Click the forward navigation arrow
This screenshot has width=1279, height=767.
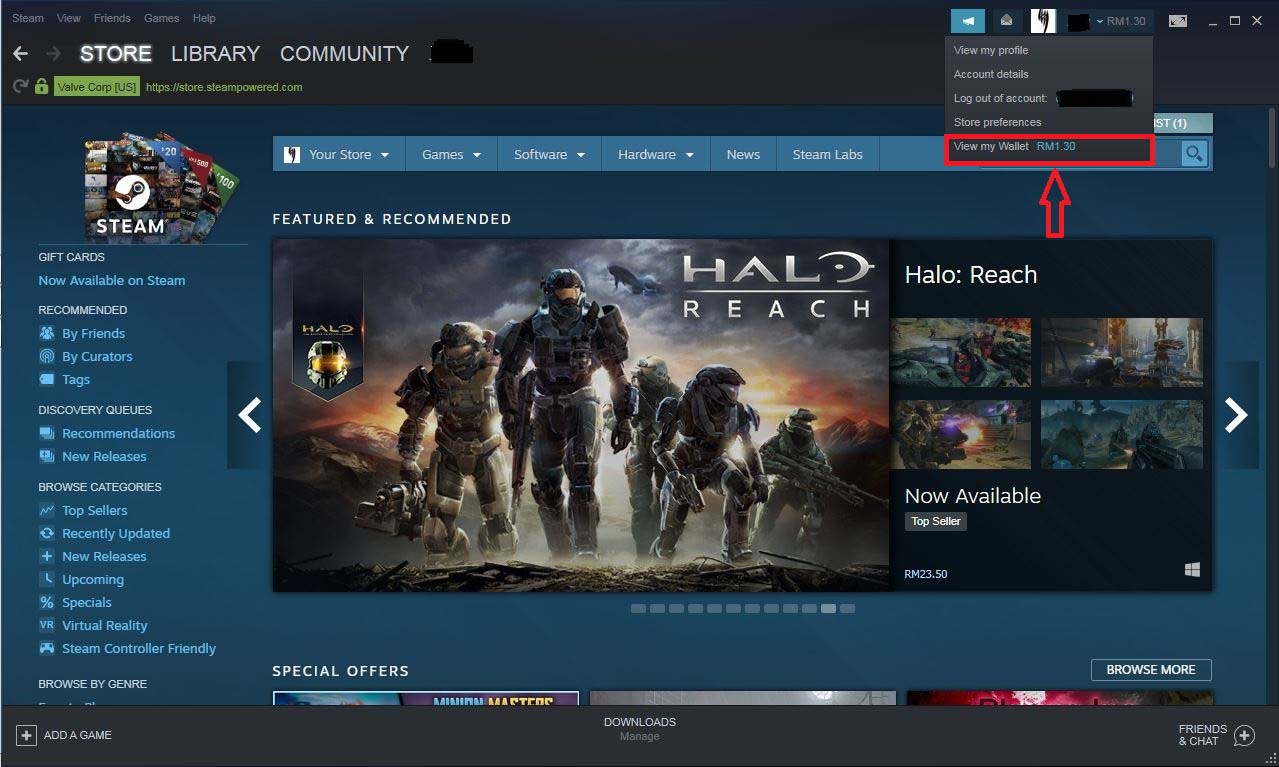coord(54,54)
